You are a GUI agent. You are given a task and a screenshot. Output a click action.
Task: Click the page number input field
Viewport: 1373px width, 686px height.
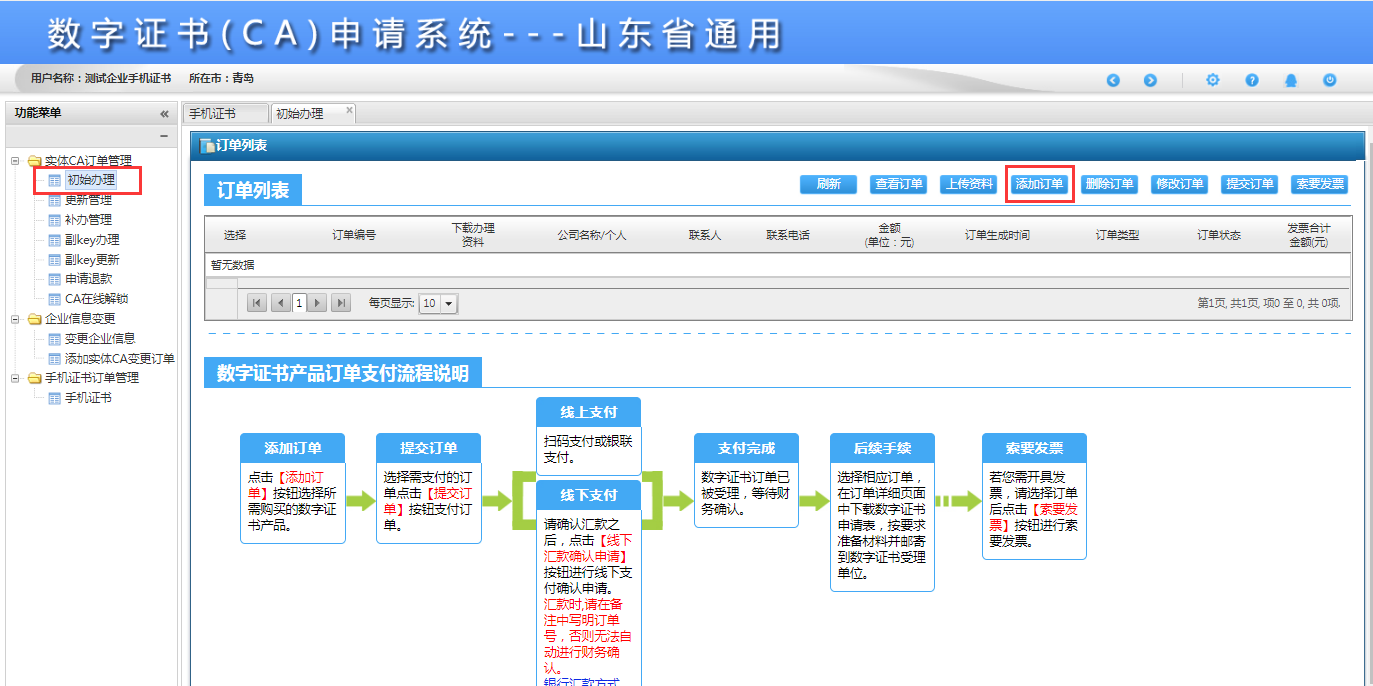click(299, 303)
